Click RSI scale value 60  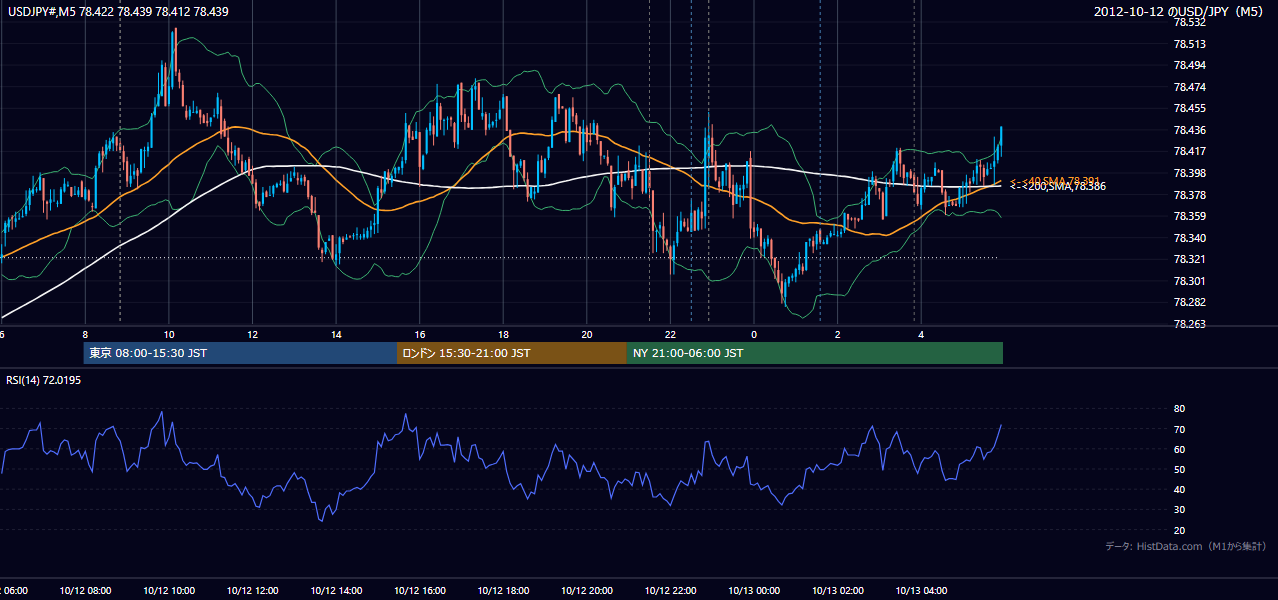coord(1180,449)
